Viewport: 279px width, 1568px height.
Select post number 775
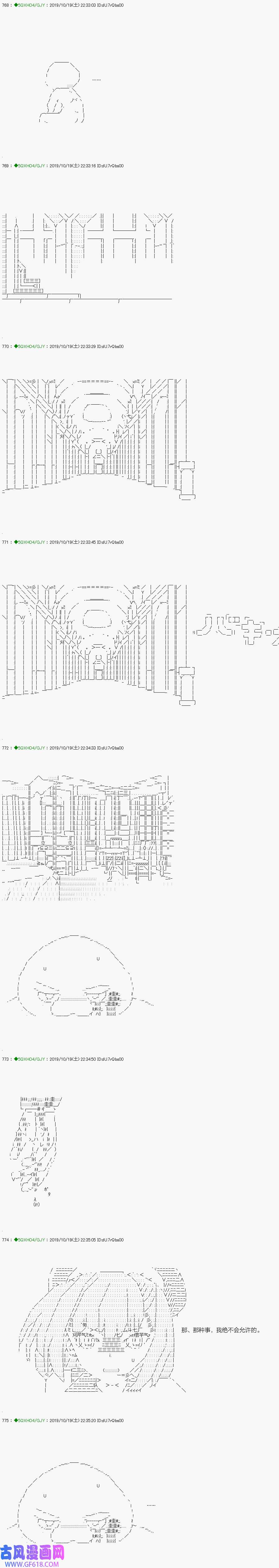click(6, 1421)
